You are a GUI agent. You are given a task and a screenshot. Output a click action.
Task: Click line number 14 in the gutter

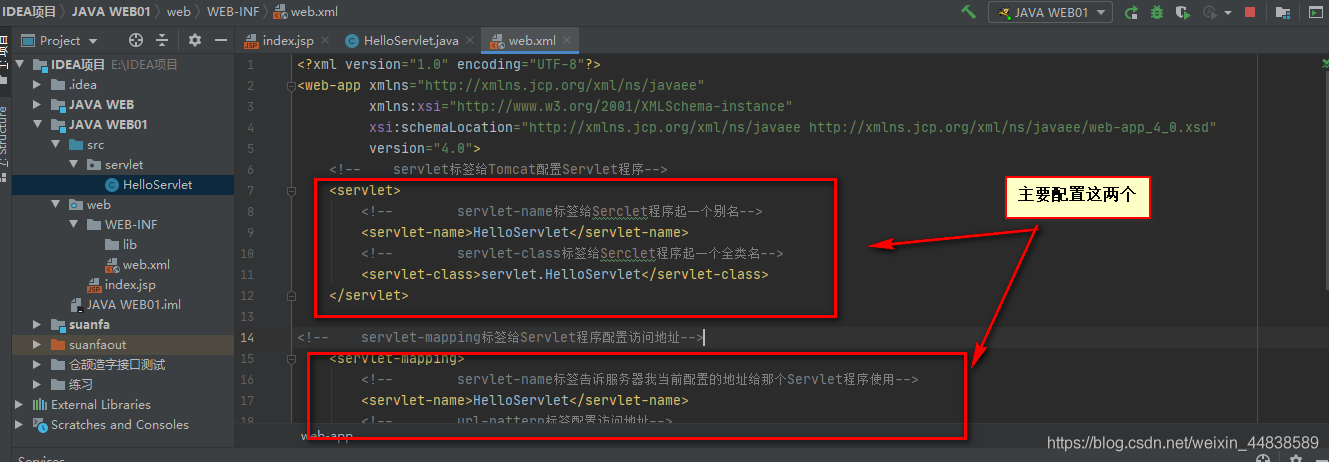(248, 337)
